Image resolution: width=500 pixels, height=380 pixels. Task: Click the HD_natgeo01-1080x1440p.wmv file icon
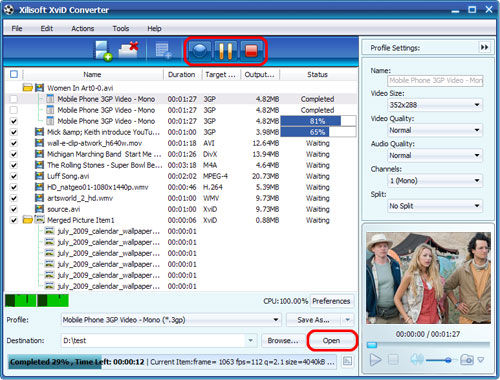click(39, 187)
